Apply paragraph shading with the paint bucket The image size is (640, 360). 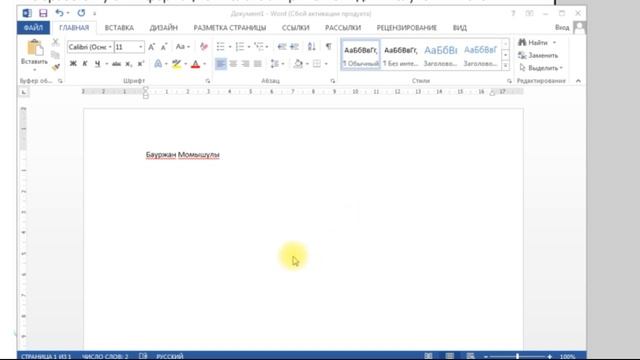point(298,64)
